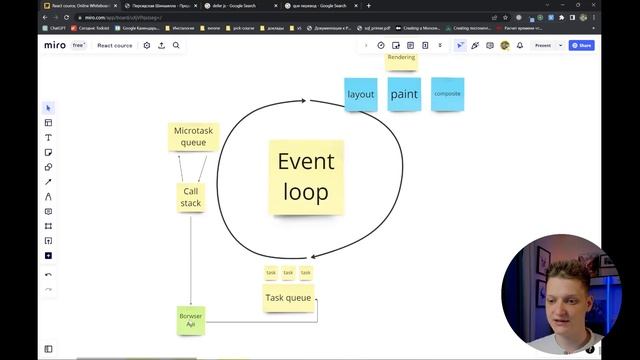
Task: Switch to the second browser tab
Action: point(160,6)
